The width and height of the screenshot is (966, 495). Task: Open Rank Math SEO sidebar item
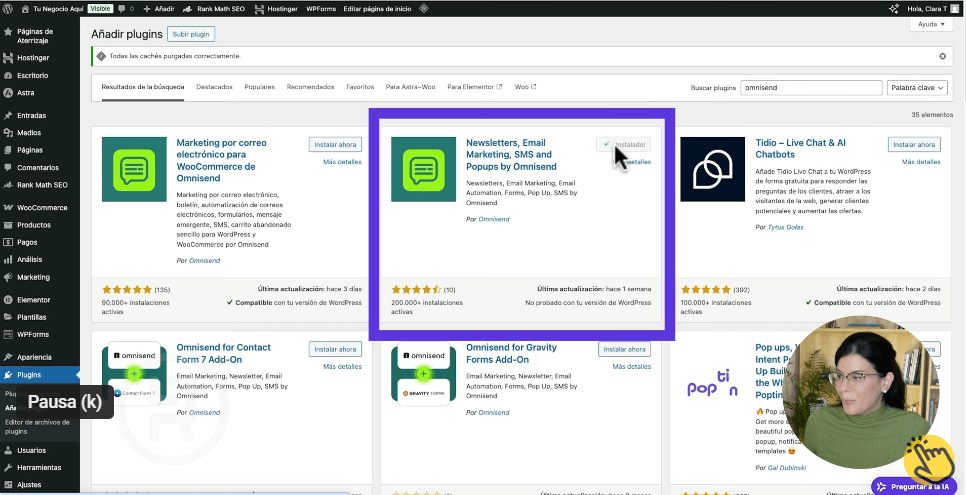(40, 184)
